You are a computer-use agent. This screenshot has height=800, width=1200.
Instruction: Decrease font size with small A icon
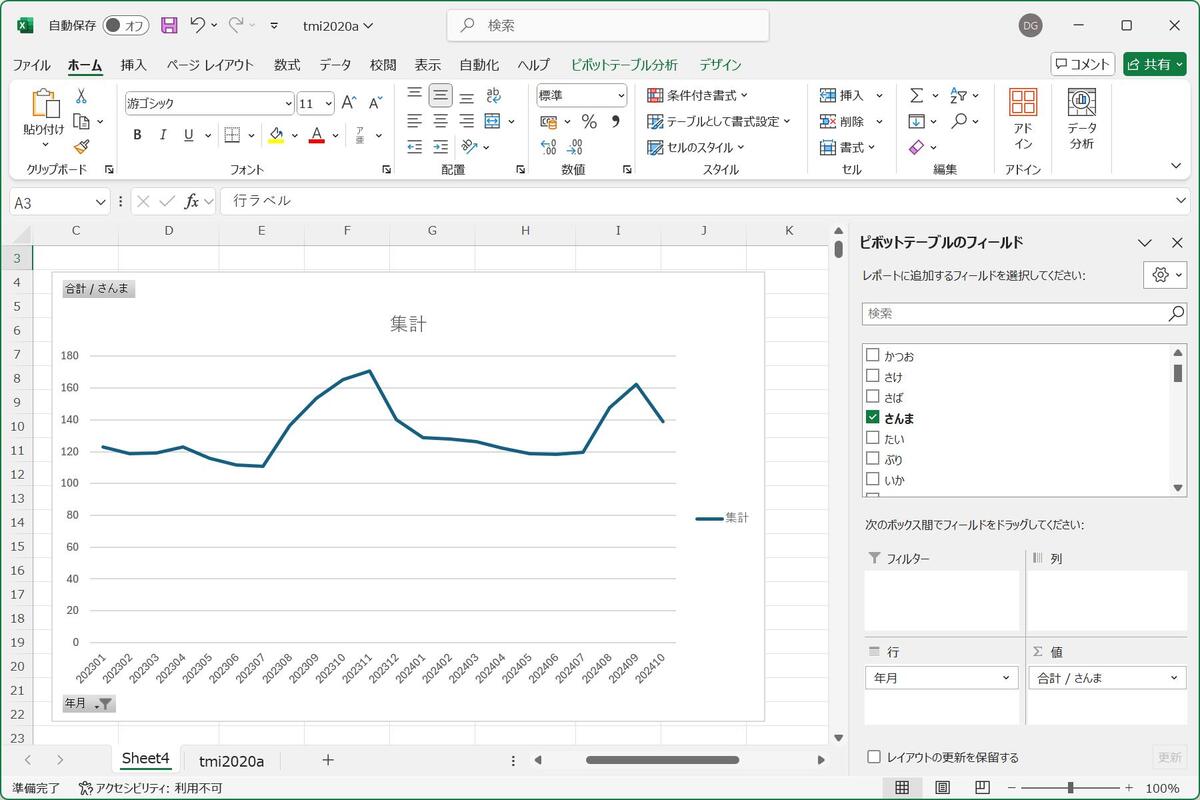(x=375, y=103)
